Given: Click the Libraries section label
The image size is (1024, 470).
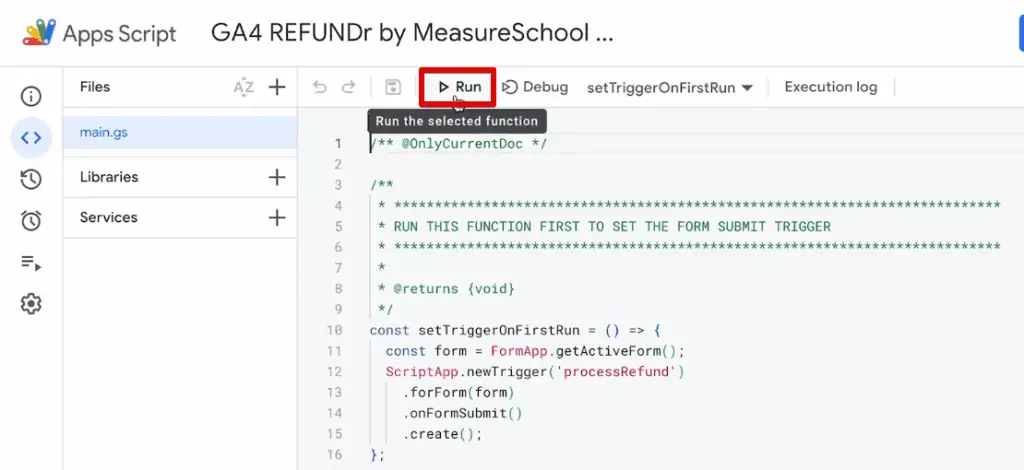Looking at the screenshot, I should pyautogui.click(x=109, y=177).
